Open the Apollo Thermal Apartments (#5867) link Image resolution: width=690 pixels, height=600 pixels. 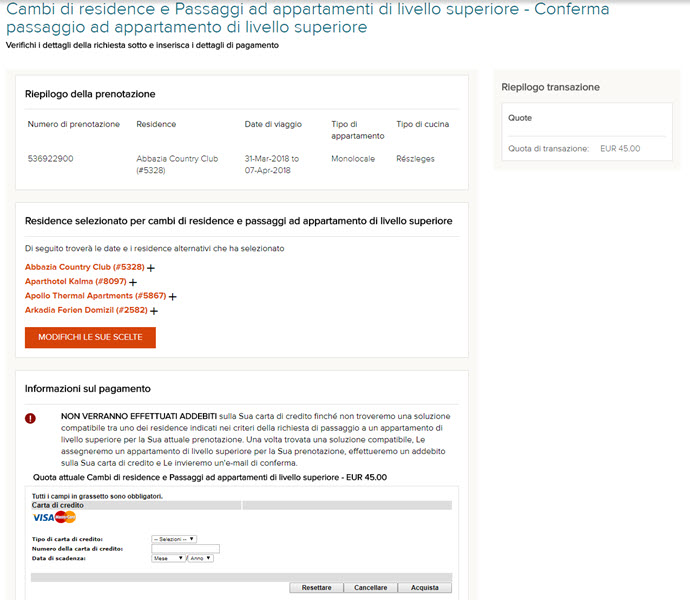tap(95, 296)
